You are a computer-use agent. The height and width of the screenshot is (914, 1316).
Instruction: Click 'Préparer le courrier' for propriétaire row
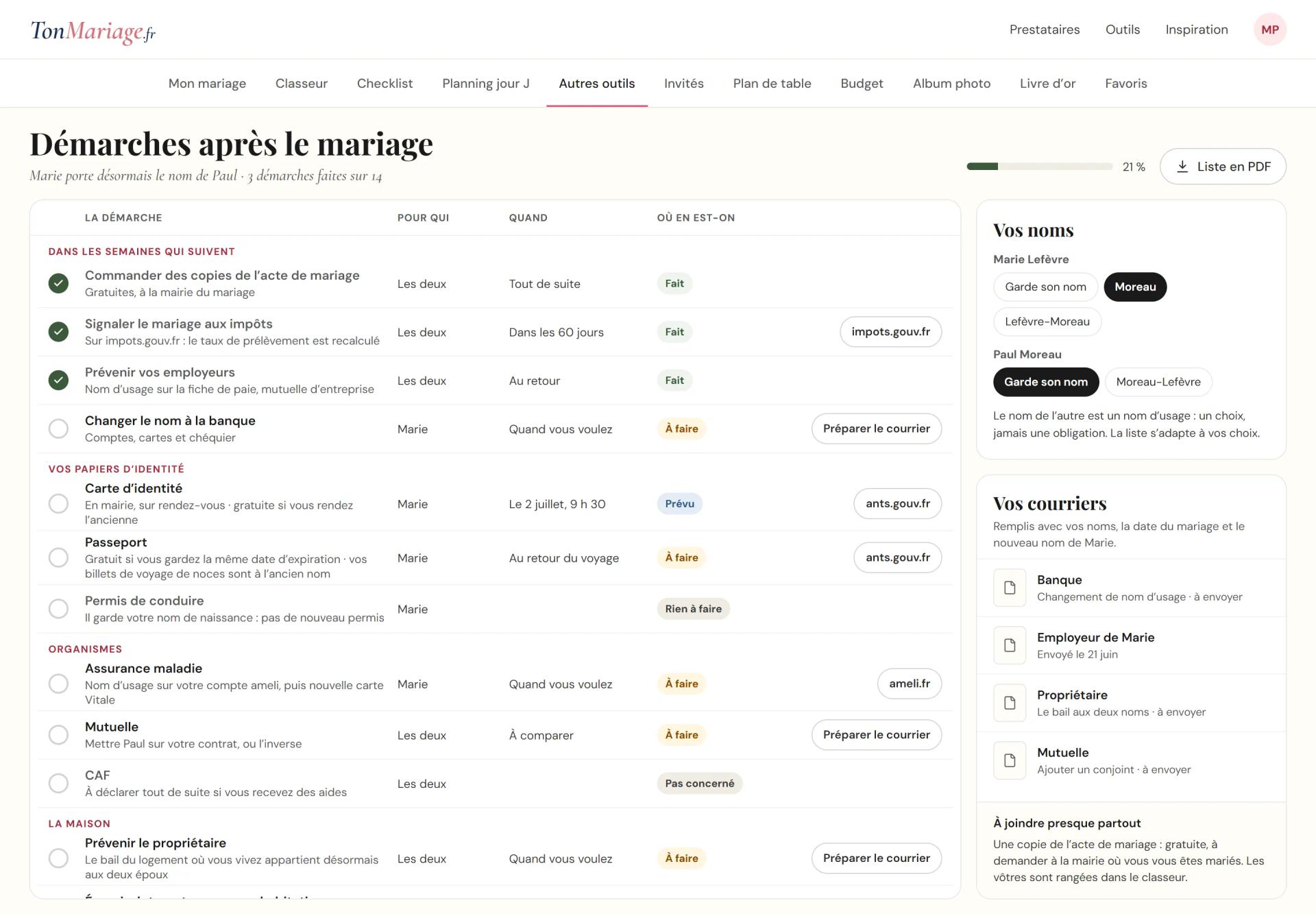tap(876, 858)
